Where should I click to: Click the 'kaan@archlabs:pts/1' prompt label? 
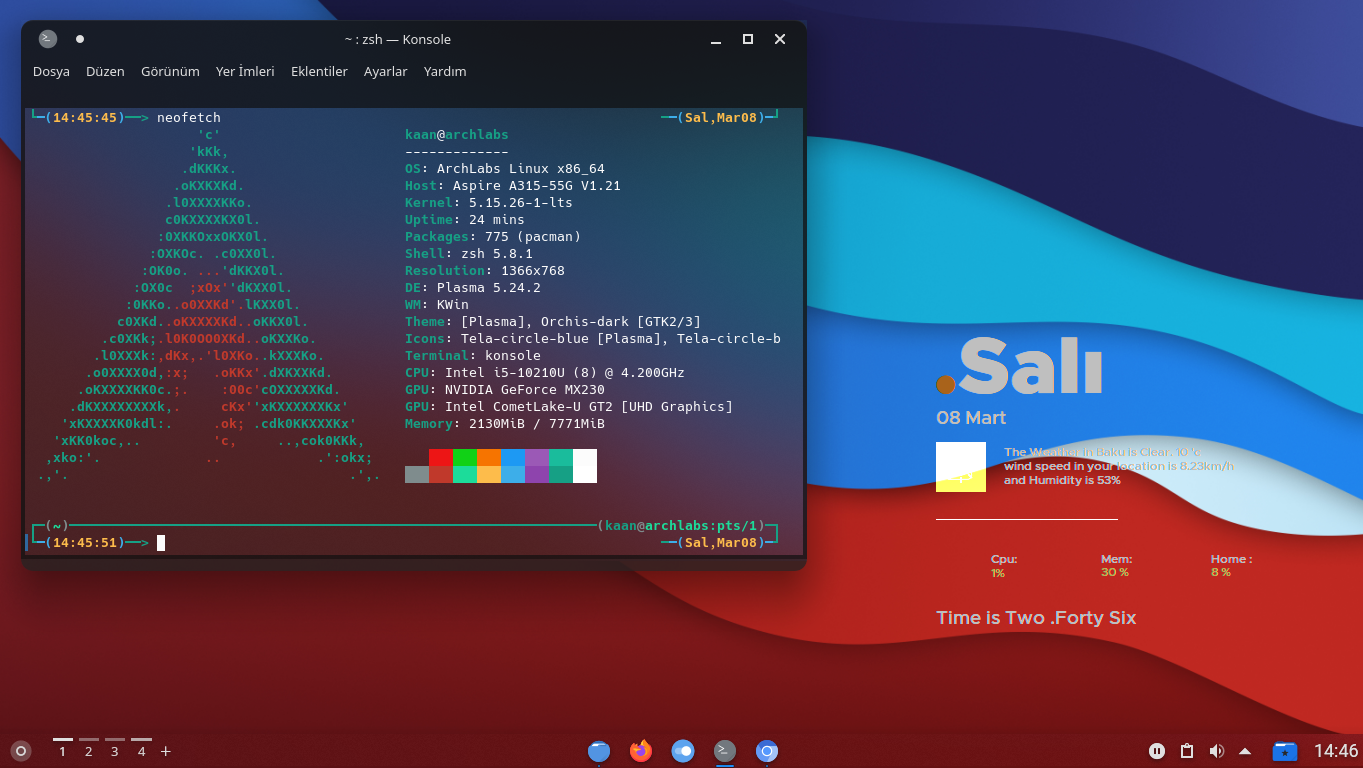681,526
